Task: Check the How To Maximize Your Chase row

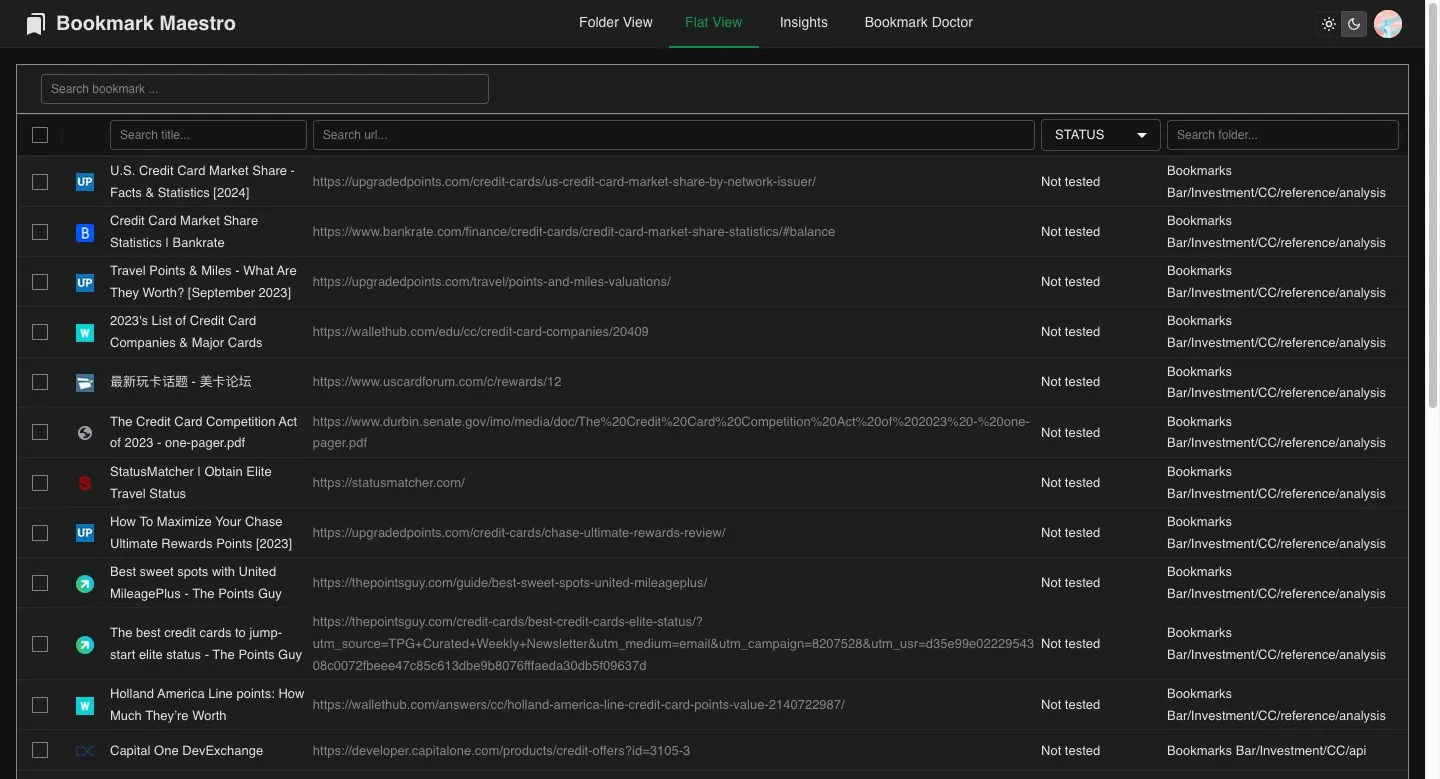Action: 40,533
